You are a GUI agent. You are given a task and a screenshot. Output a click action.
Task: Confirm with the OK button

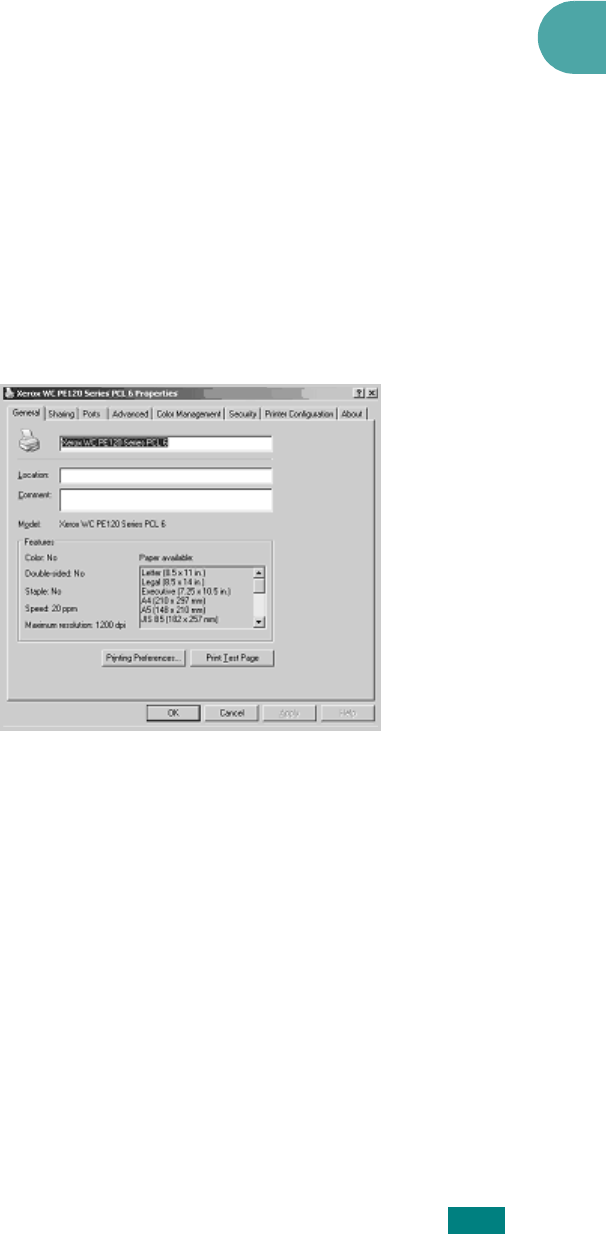coord(174,713)
